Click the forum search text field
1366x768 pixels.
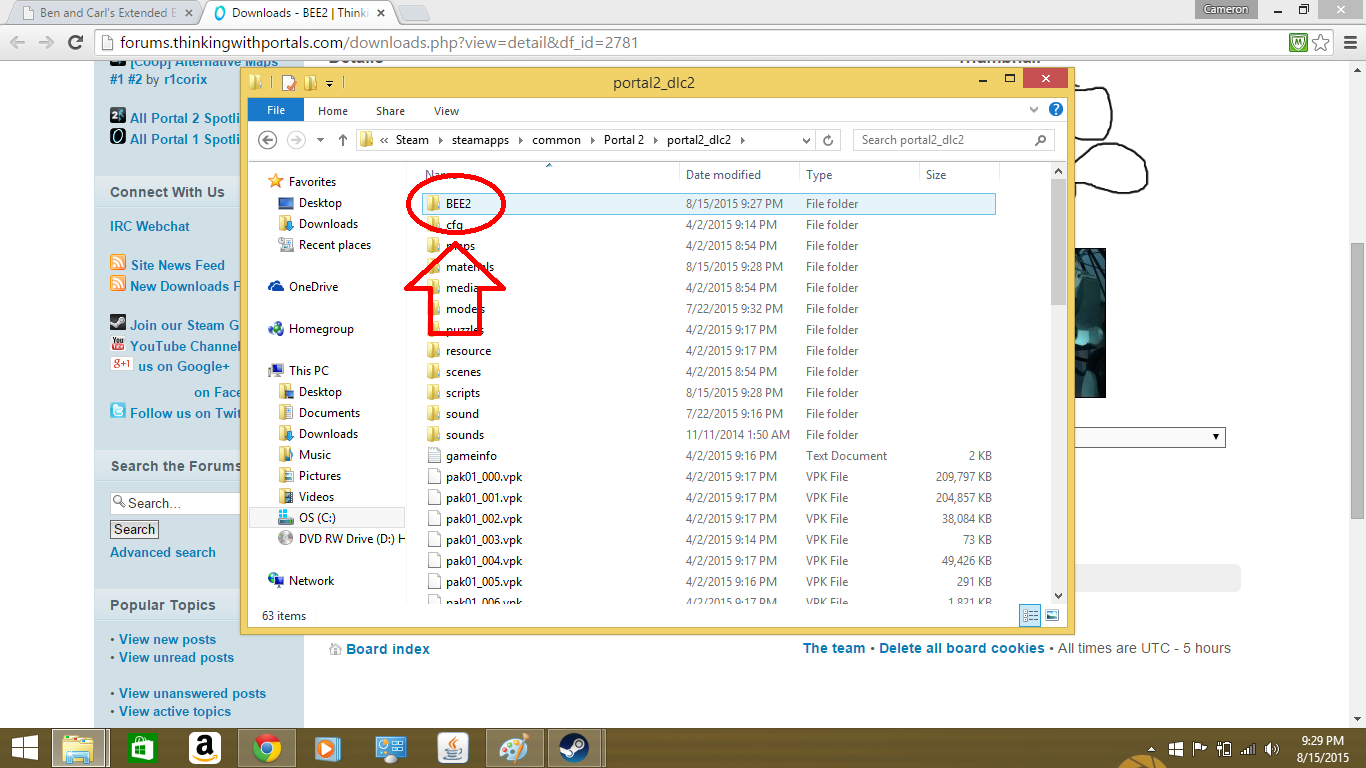[176, 502]
